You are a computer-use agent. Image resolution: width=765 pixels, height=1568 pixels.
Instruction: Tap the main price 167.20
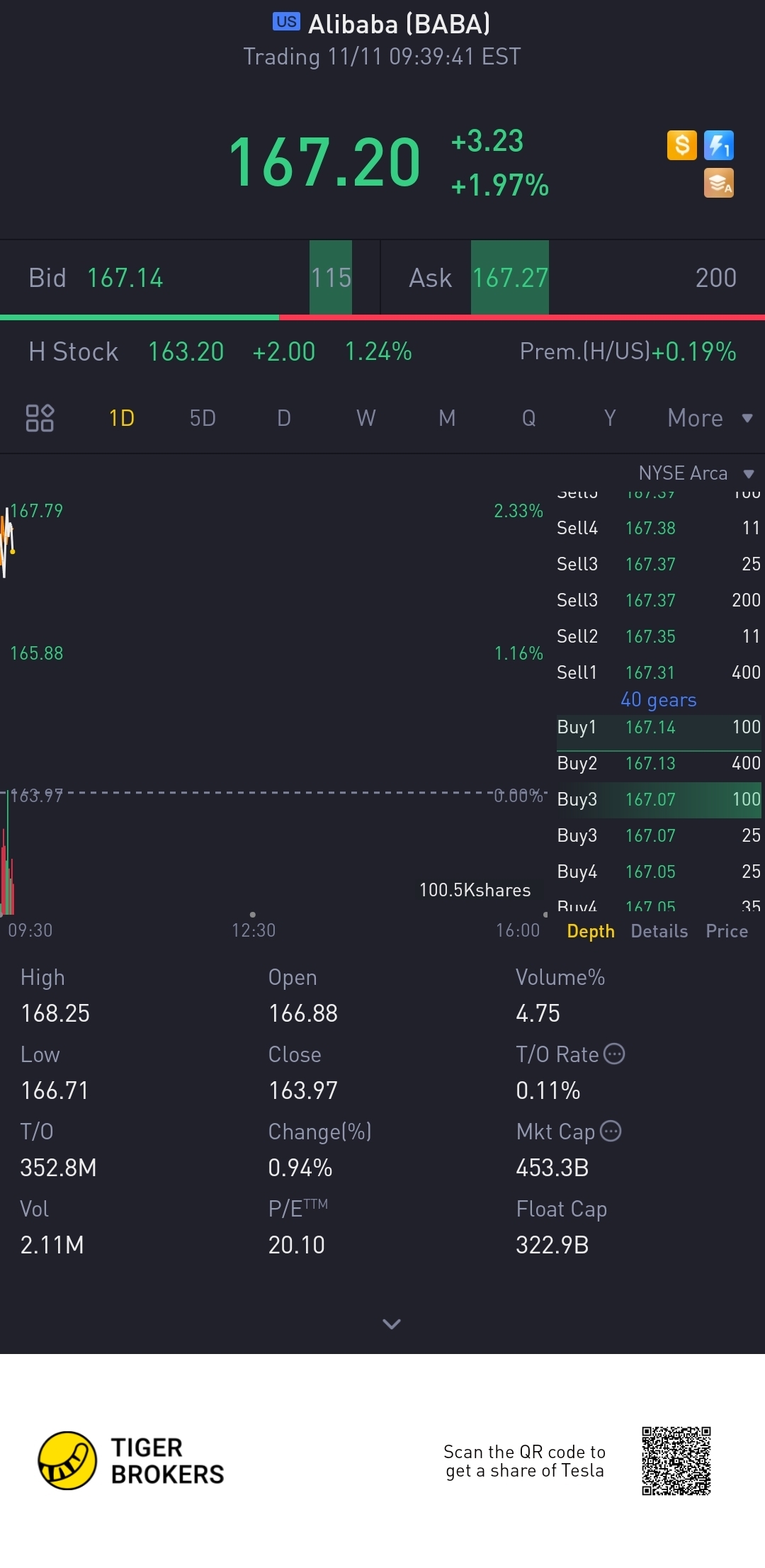coord(324,163)
